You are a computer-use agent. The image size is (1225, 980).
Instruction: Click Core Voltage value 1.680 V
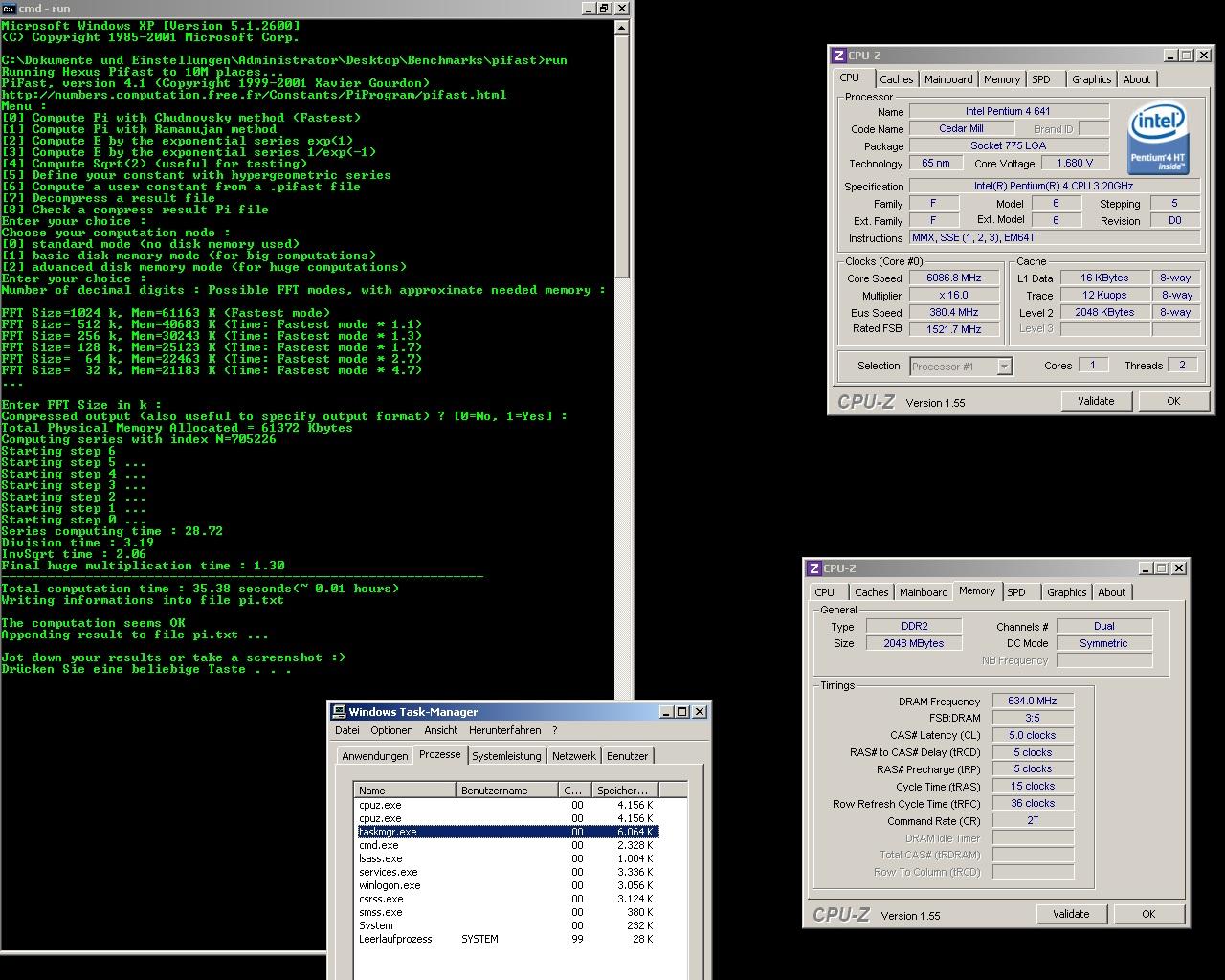[x=1075, y=163]
